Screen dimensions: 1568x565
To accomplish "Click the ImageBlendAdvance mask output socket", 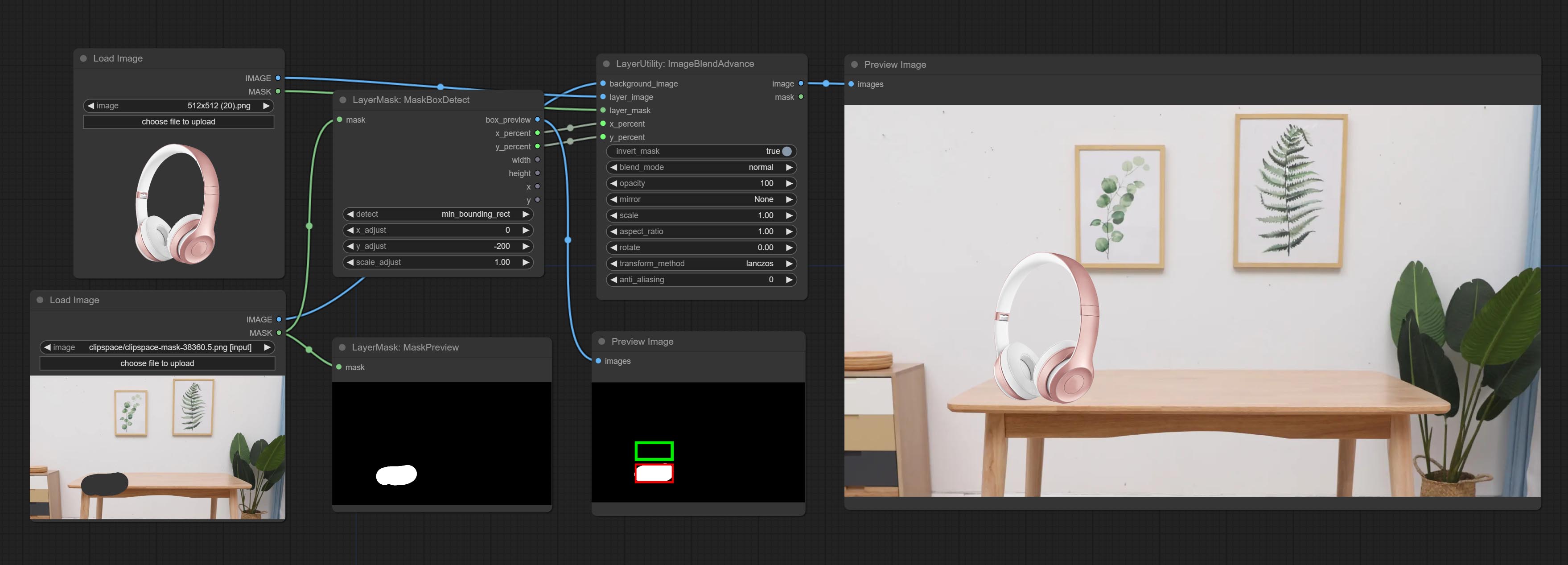I will click(x=800, y=97).
